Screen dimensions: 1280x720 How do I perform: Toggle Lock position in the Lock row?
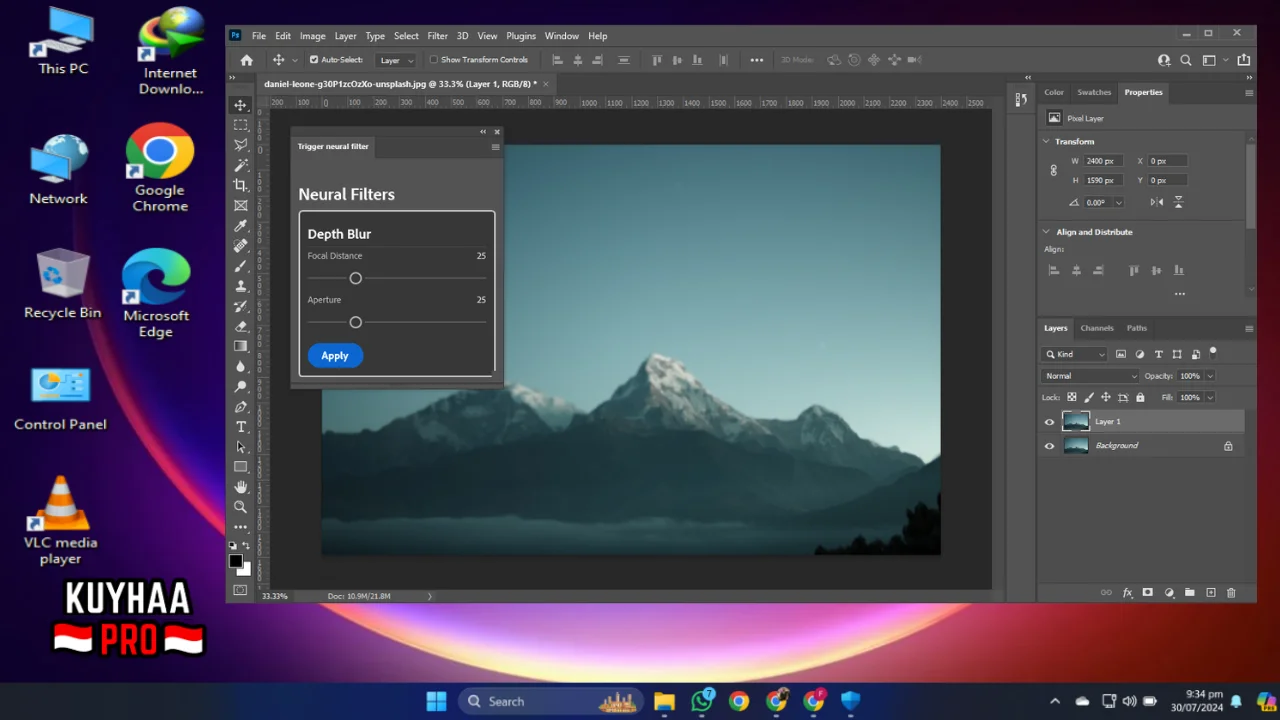[1106, 397]
